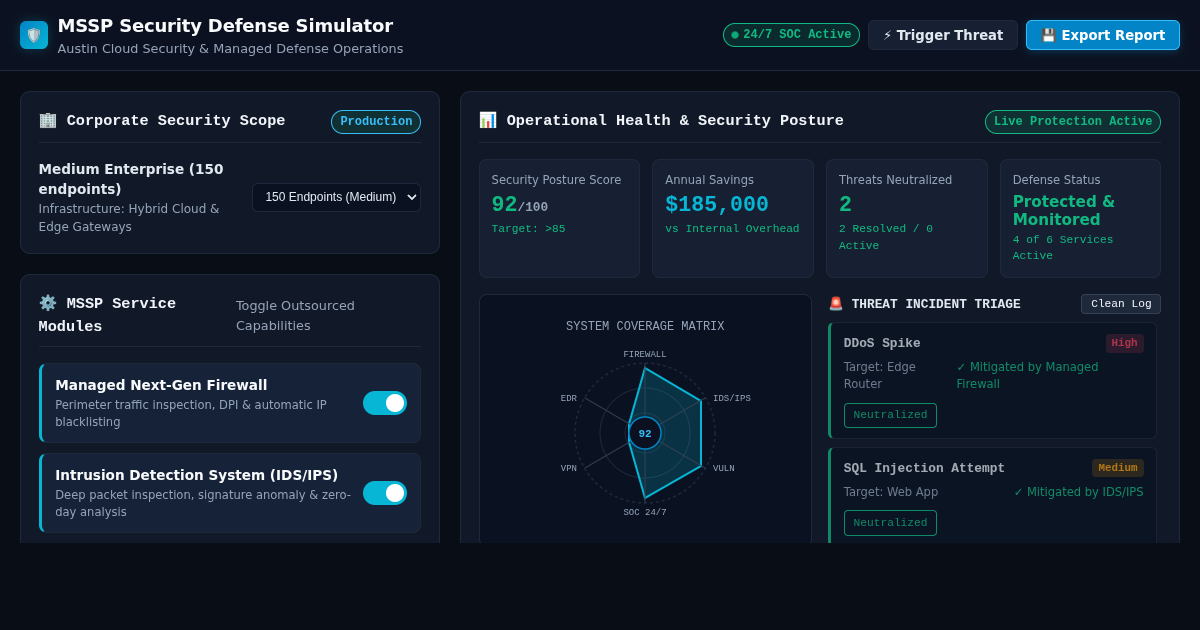Click the building icon beside Corporate Security Scope
The image size is (1200, 630).
[48, 121]
